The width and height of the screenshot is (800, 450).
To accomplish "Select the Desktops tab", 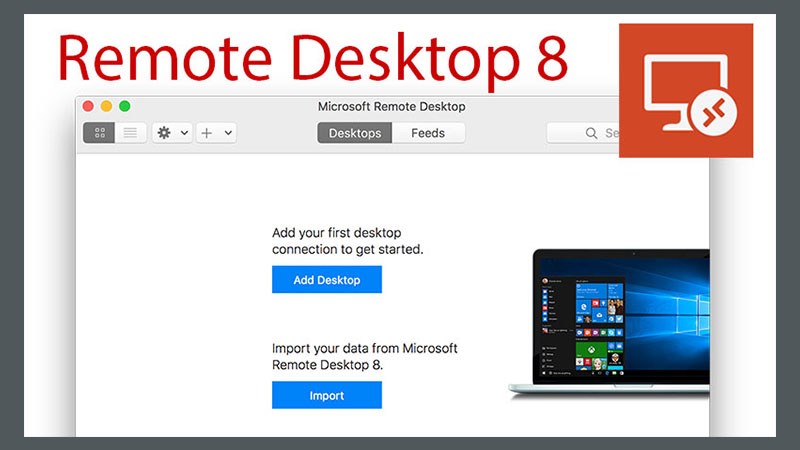I will tap(355, 133).
